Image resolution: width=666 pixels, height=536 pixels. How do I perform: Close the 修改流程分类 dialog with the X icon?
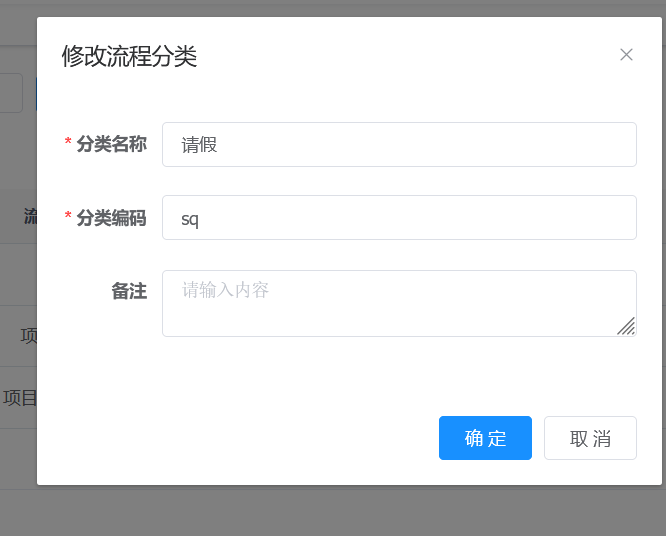[x=626, y=55]
